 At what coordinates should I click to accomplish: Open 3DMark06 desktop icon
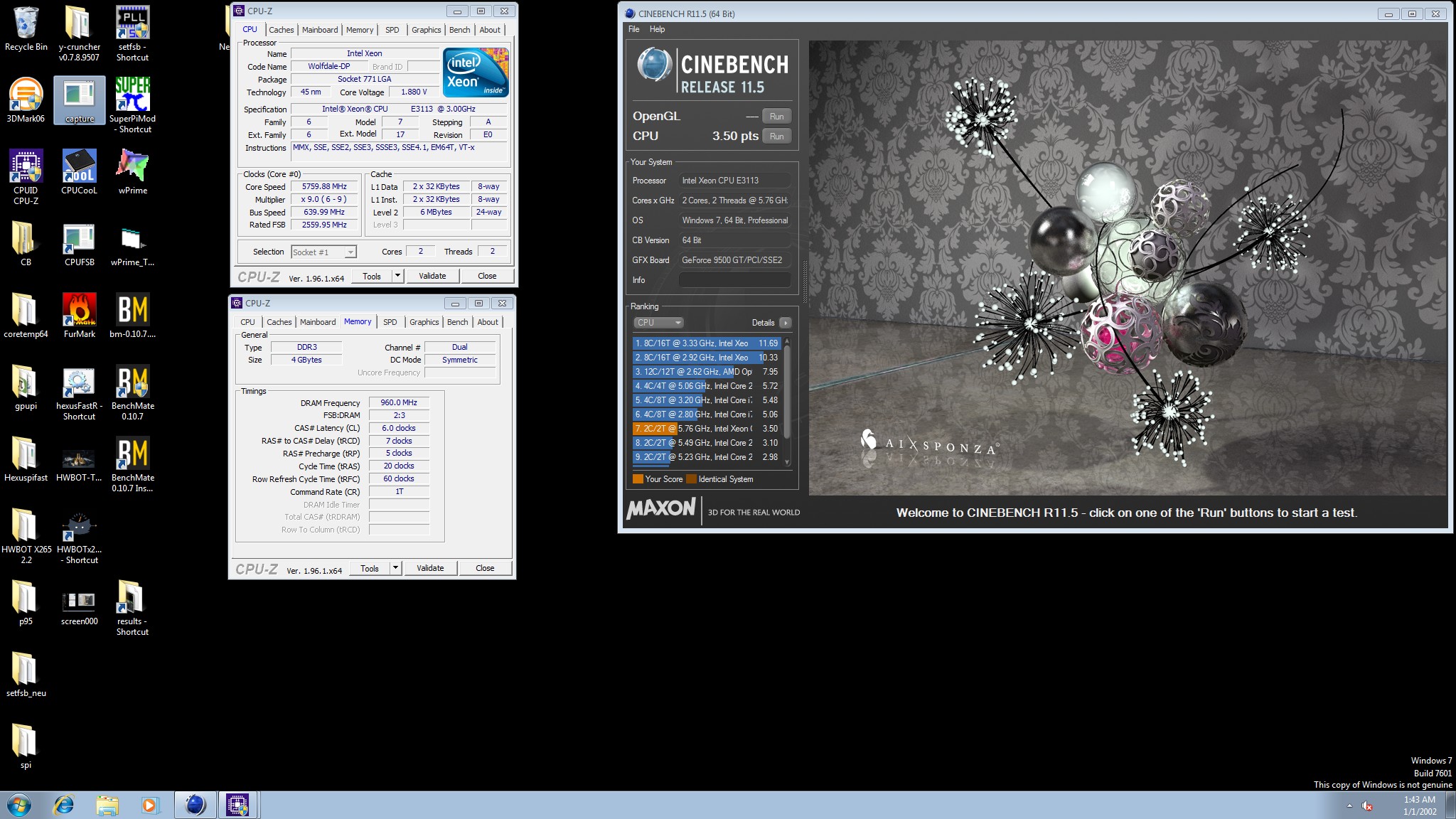pos(26,100)
